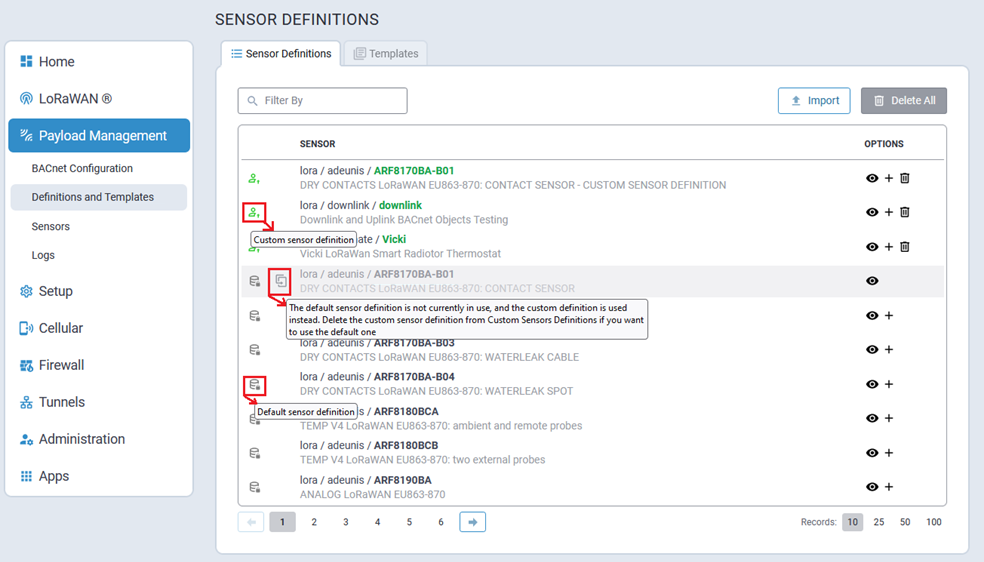Click default sensor icon beside ARF8170BA-B04

(x=254, y=385)
